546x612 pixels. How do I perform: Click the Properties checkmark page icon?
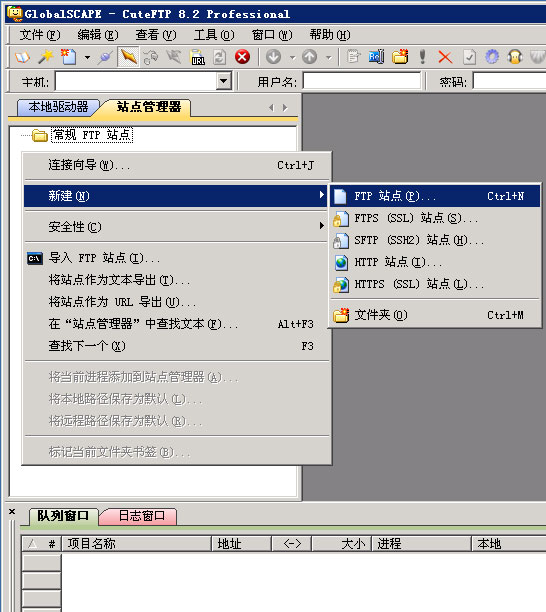tap(469, 57)
